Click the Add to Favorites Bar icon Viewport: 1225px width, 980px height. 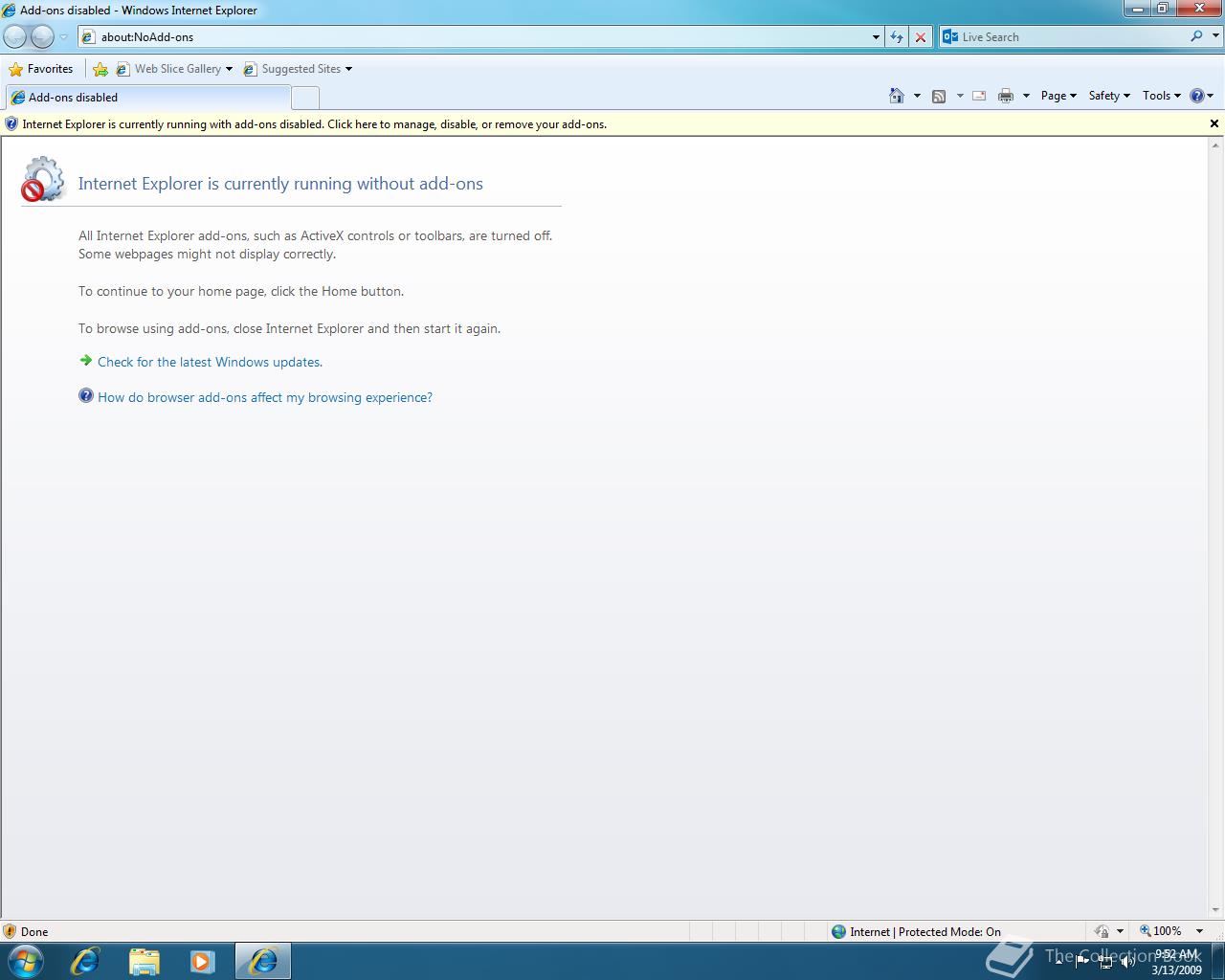pyautogui.click(x=100, y=69)
